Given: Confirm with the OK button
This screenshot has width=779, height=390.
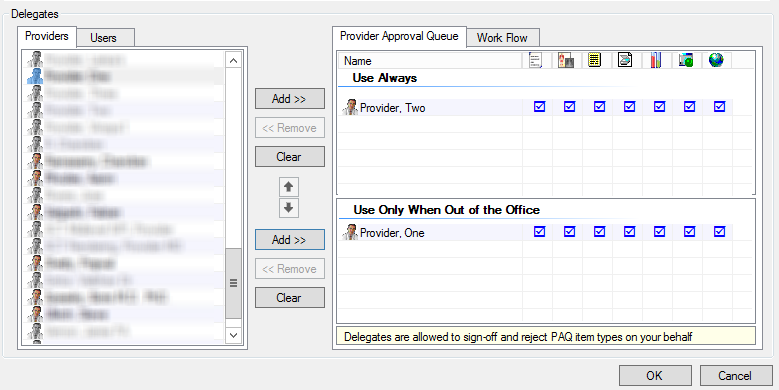Looking at the screenshot, I should pos(655,376).
